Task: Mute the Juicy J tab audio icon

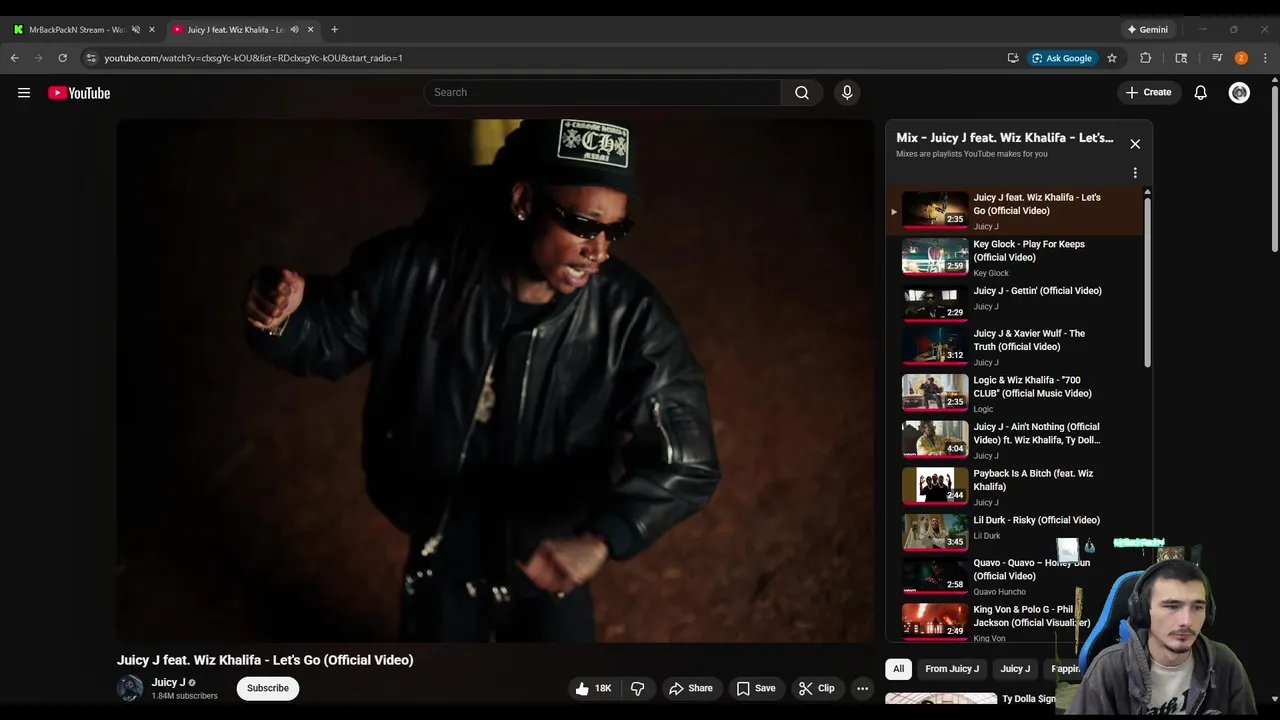Action: pos(294,29)
